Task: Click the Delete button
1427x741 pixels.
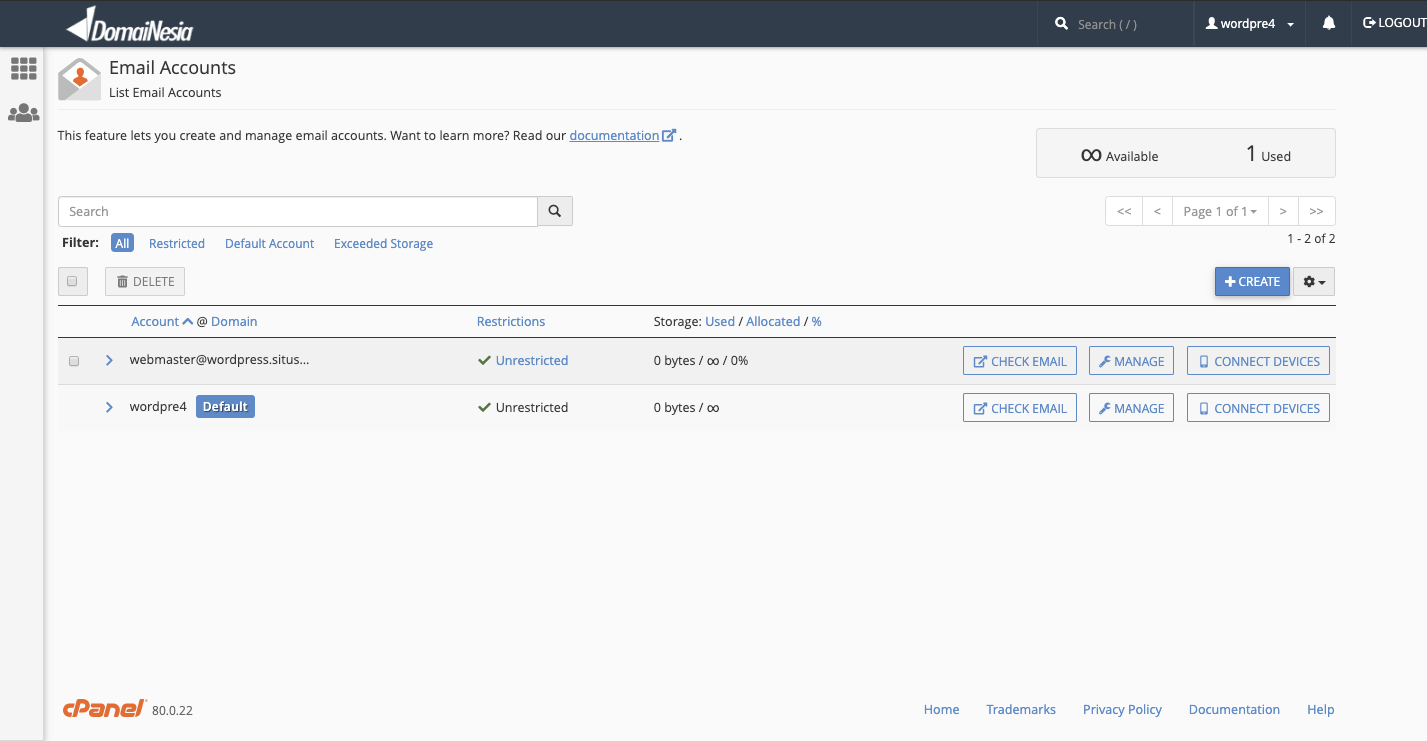Action: coord(145,281)
